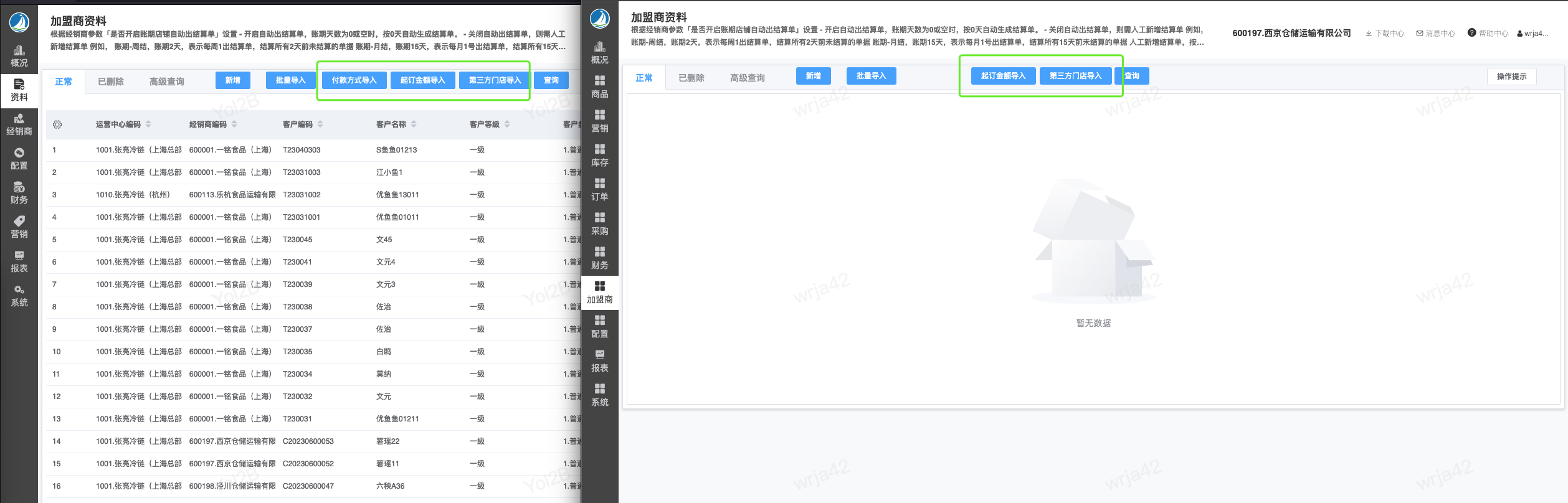Click the 600197.西京仓储运输有限公司 company name
The height and width of the screenshot is (503, 1568).
(x=1291, y=33)
